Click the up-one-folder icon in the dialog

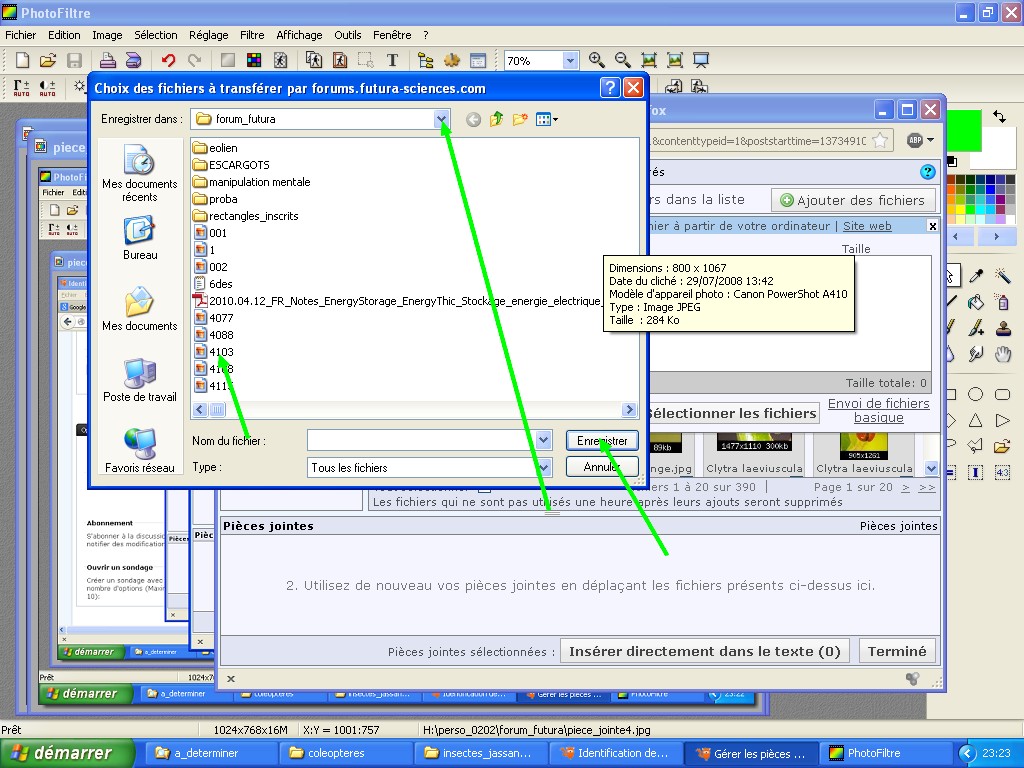[496, 119]
